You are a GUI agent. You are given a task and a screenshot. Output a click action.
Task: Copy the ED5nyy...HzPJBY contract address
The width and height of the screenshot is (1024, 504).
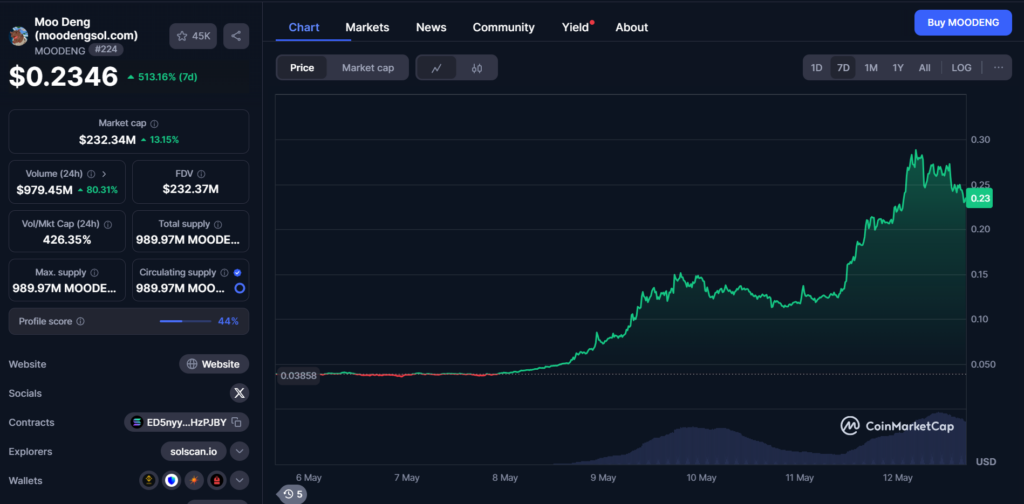pyautogui.click(x=236, y=422)
